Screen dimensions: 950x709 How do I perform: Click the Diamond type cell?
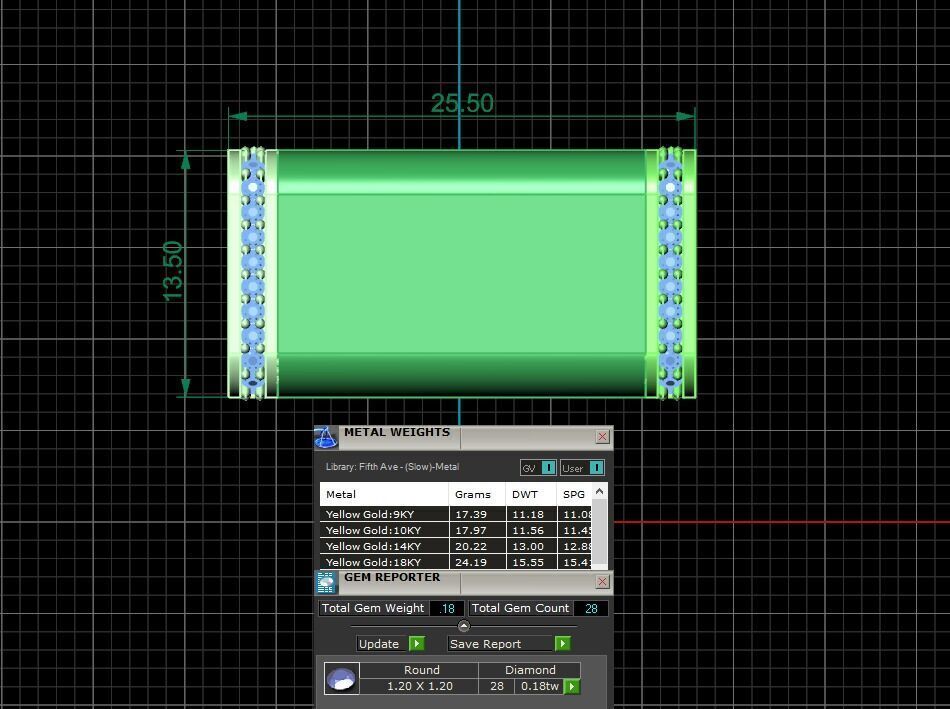530,670
